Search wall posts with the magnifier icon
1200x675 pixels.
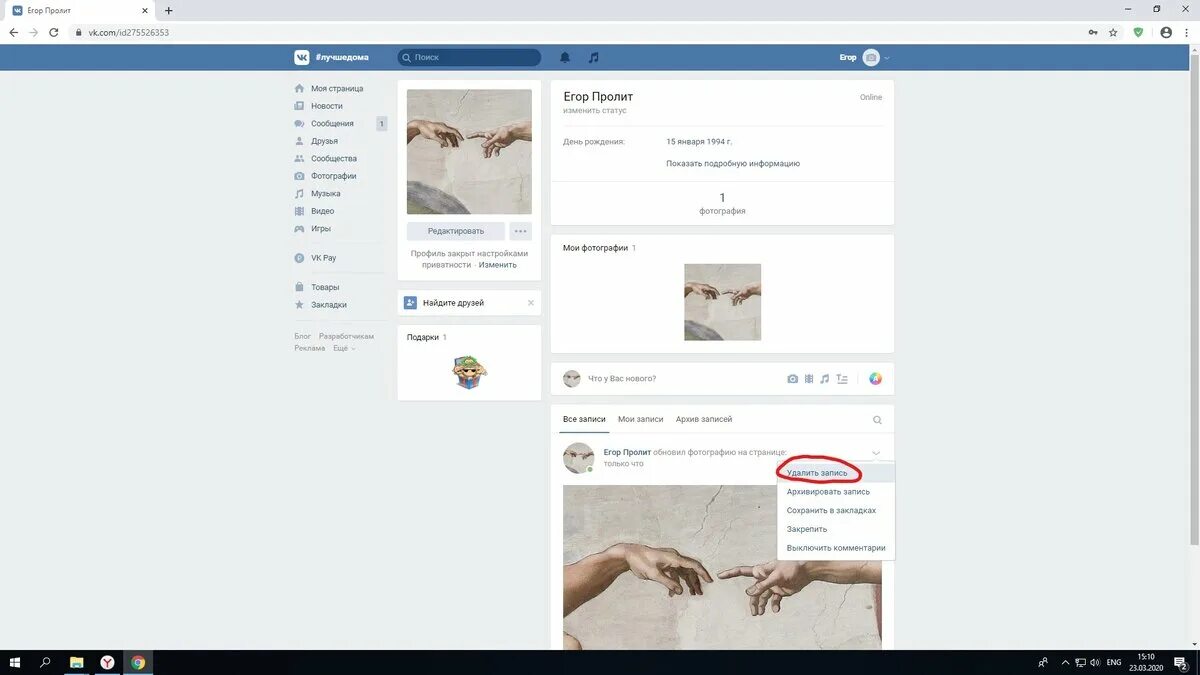click(x=878, y=421)
